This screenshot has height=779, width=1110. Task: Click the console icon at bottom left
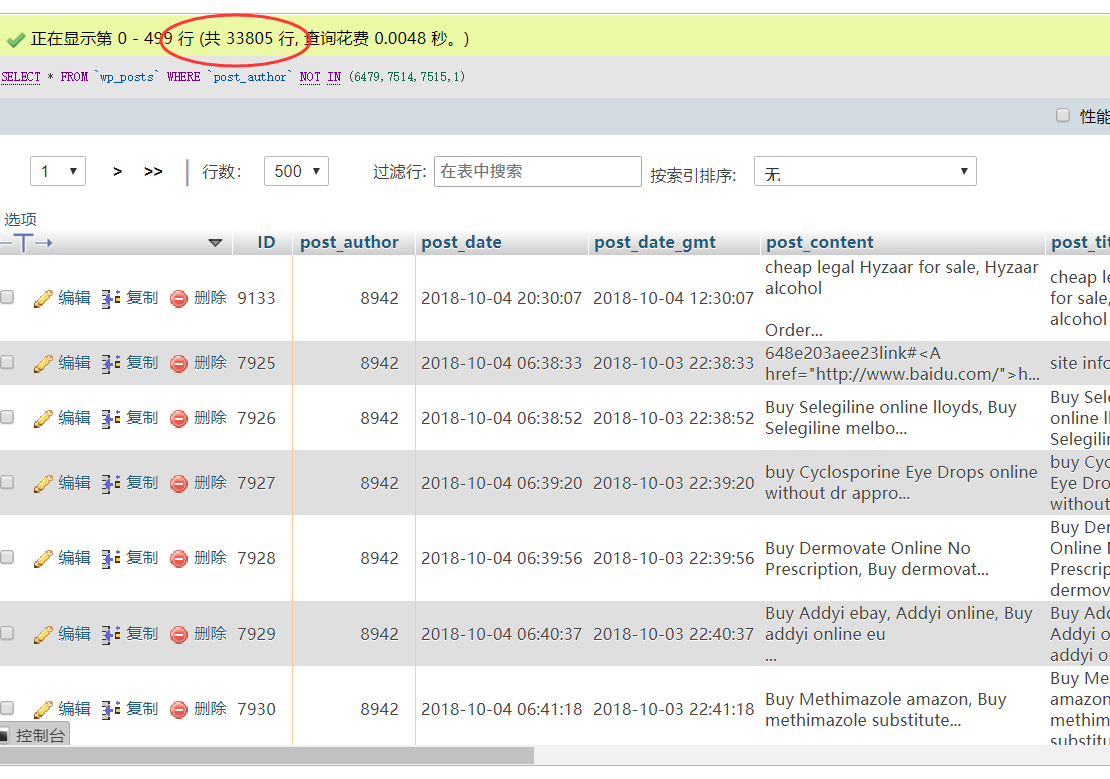point(5,735)
